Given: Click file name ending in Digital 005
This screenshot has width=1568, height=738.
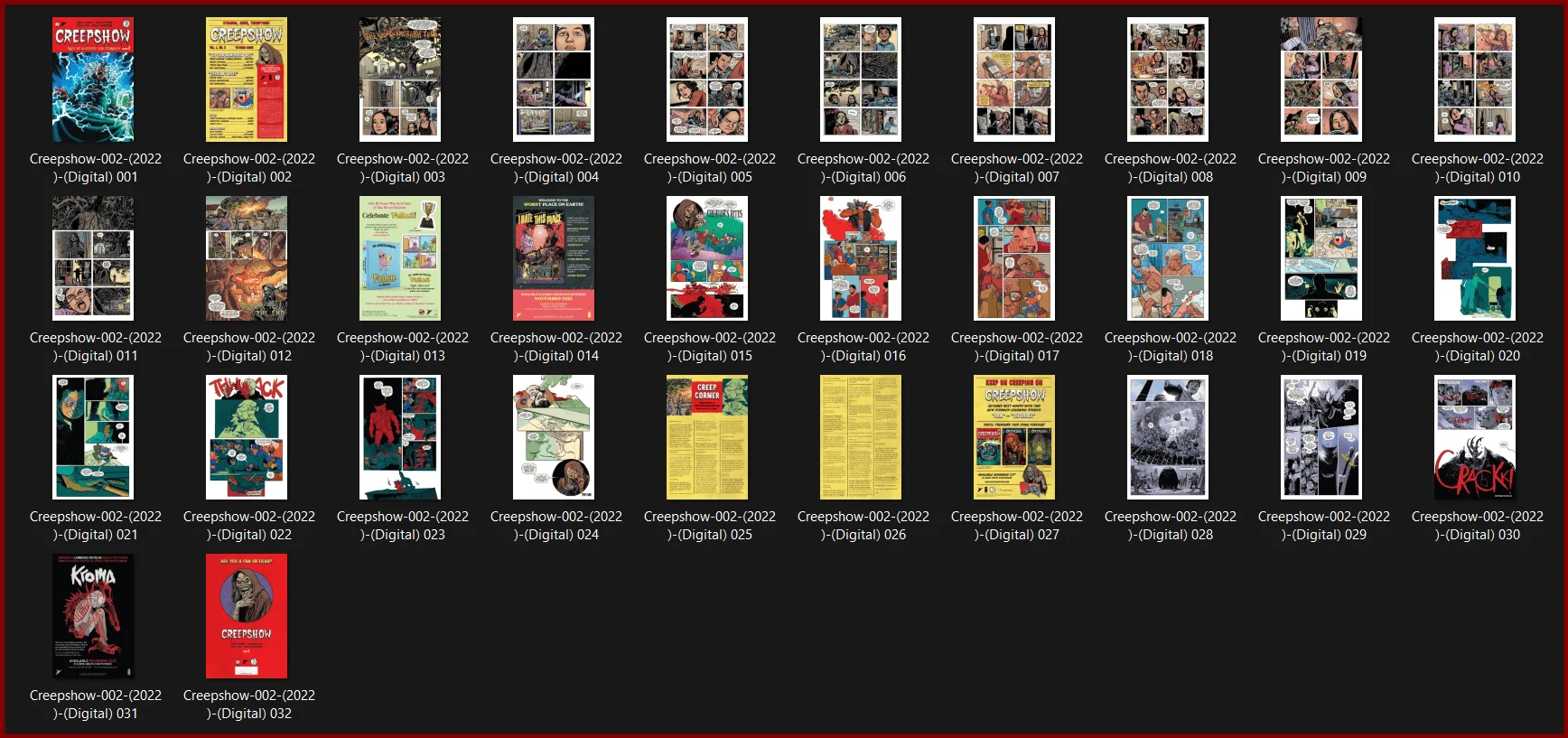Looking at the screenshot, I should (710, 168).
